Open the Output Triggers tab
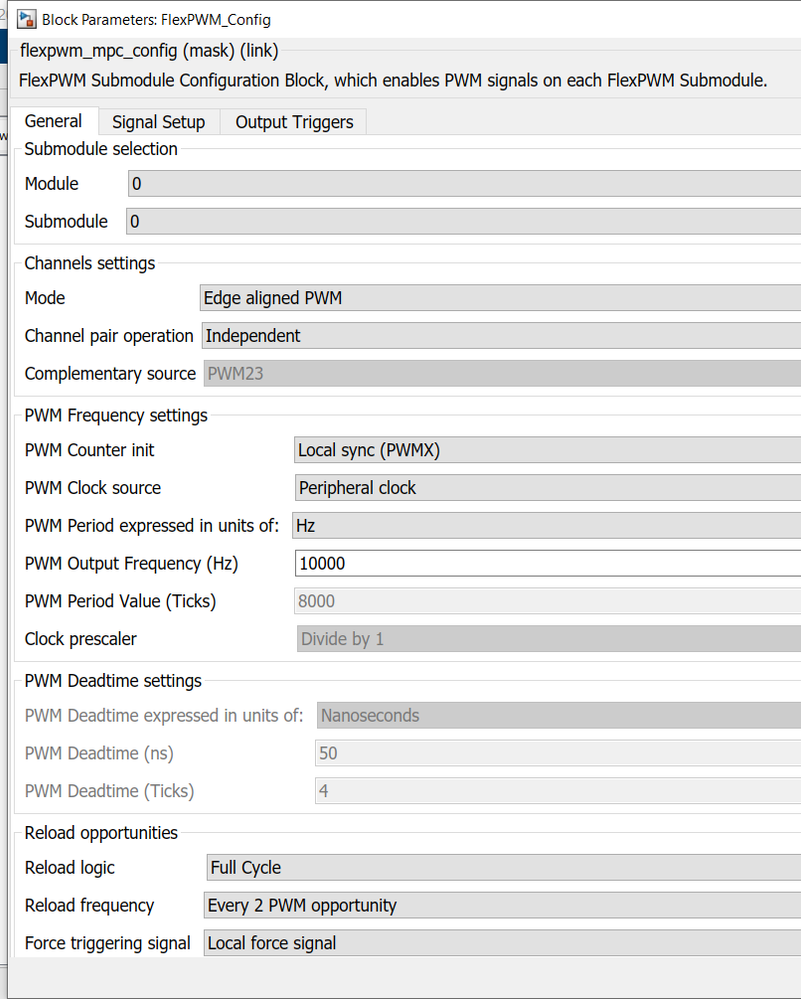801x999 pixels. (294, 122)
